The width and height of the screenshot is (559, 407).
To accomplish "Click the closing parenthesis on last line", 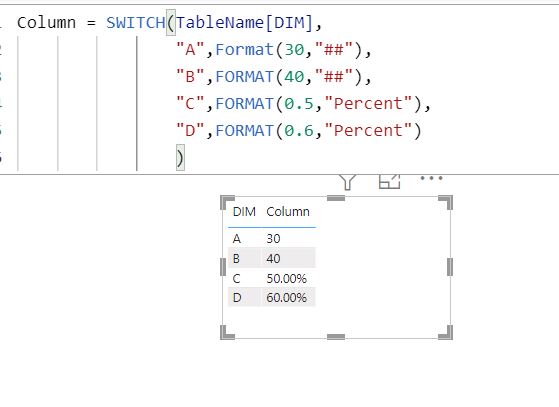I will (x=180, y=158).
